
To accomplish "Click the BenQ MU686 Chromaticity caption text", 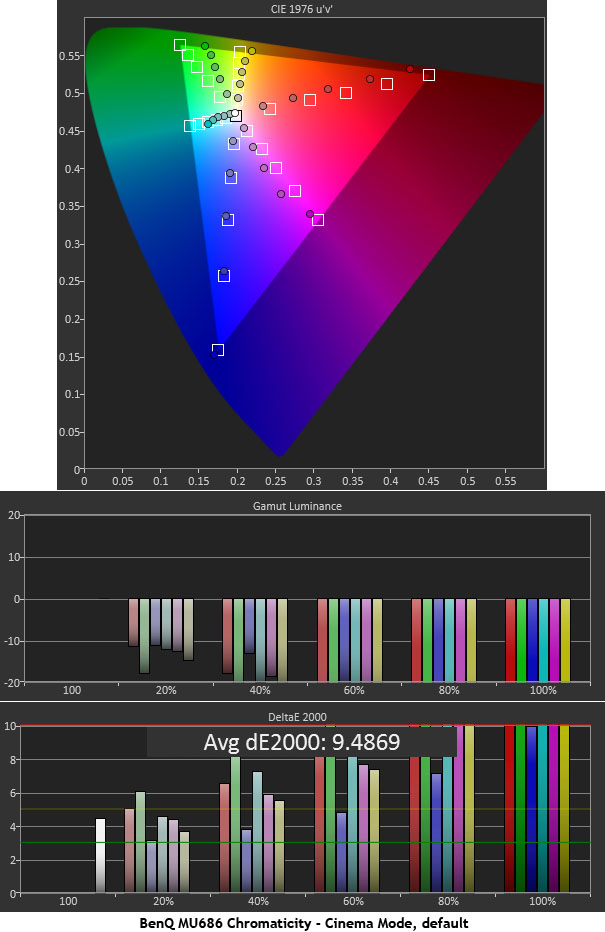I will click(x=302, y=922).
